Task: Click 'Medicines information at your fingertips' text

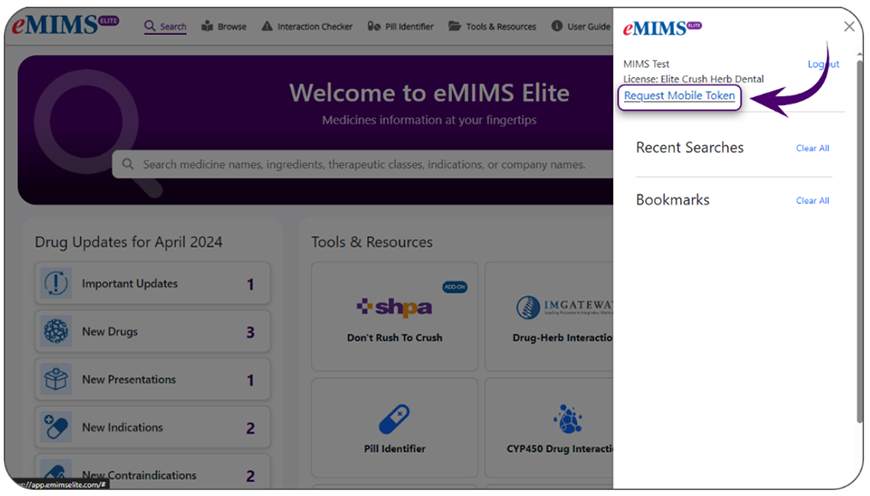Action: [x=429, y=120]
